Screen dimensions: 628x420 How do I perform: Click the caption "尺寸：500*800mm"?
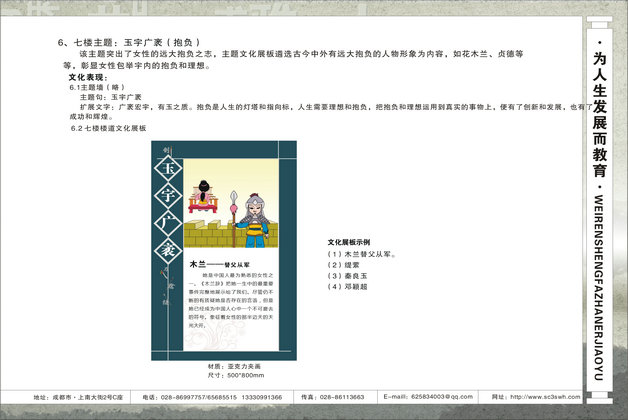236,375
